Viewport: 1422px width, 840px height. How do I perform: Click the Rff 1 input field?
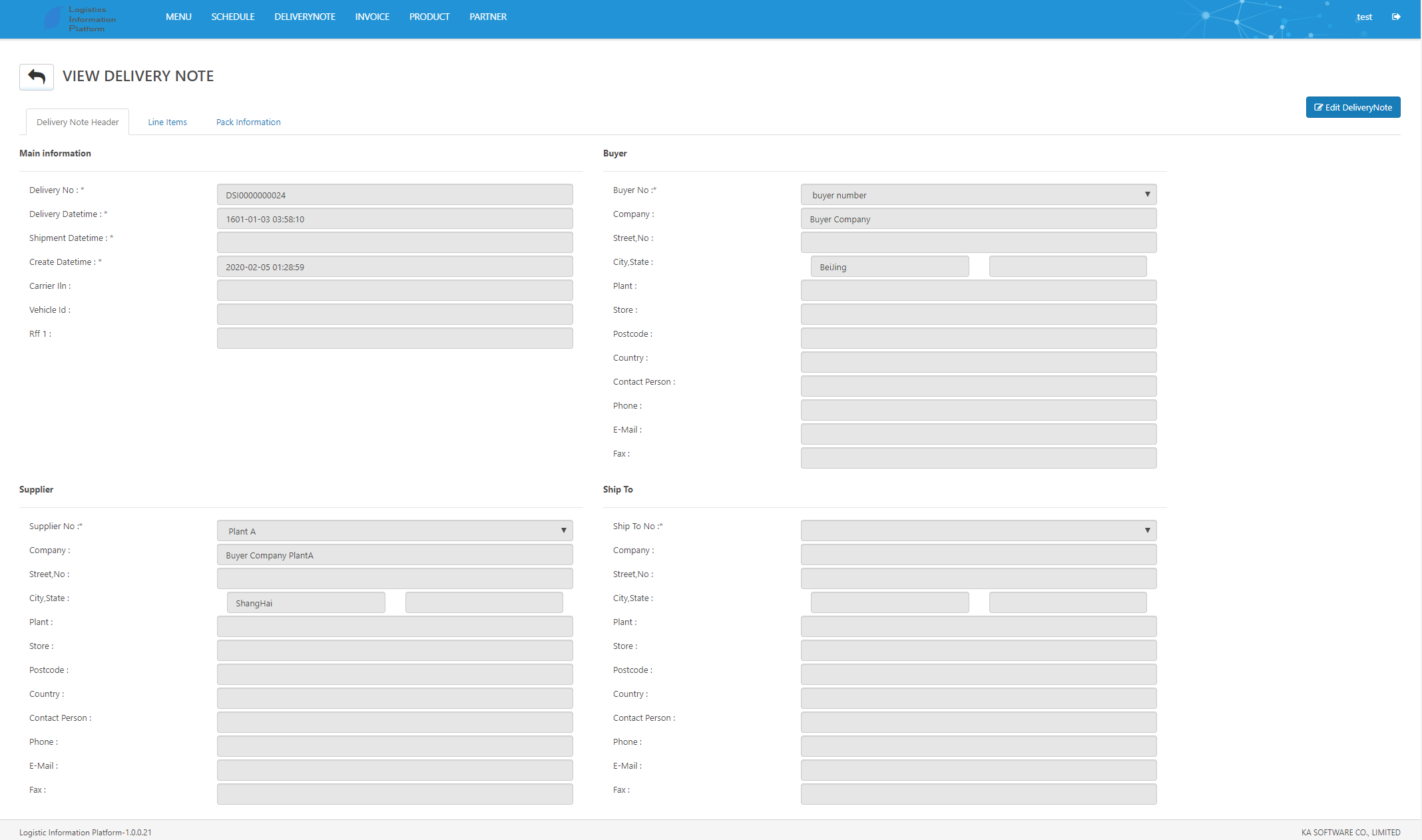pos(395,338)
